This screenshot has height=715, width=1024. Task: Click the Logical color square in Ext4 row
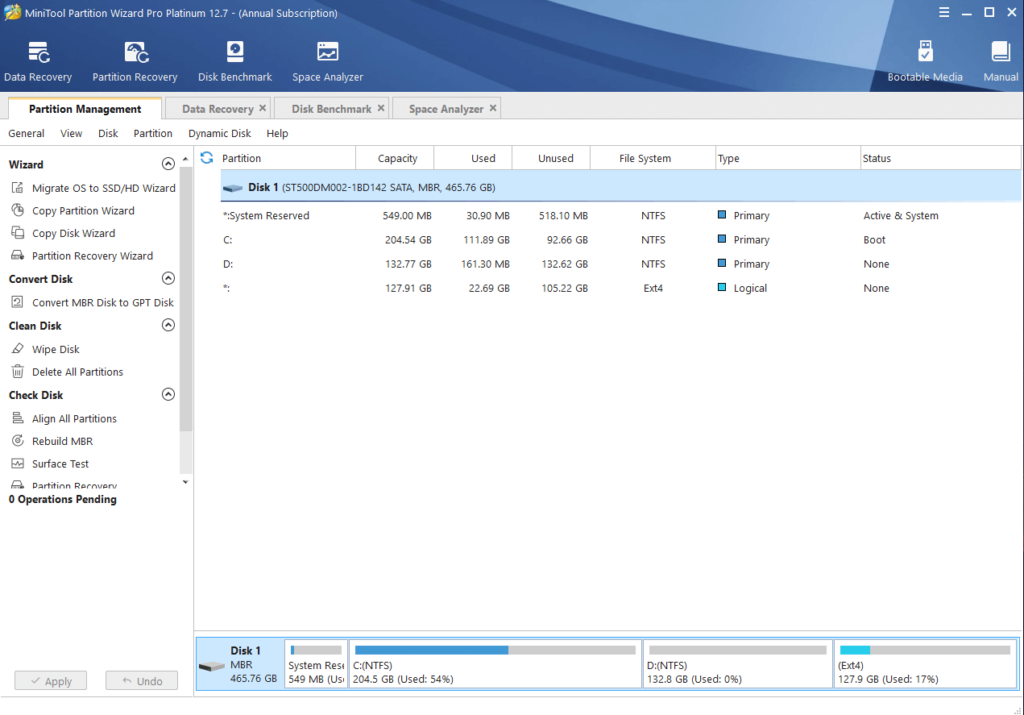point(722,287)
